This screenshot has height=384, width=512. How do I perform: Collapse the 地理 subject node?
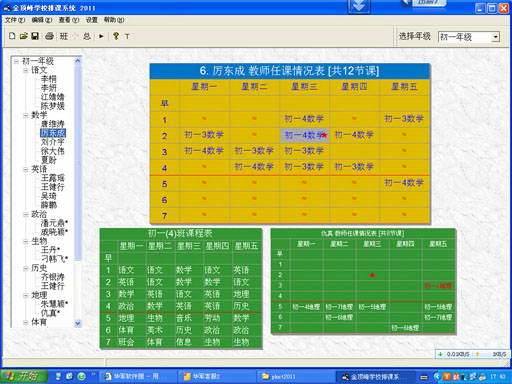click(25, 295)
